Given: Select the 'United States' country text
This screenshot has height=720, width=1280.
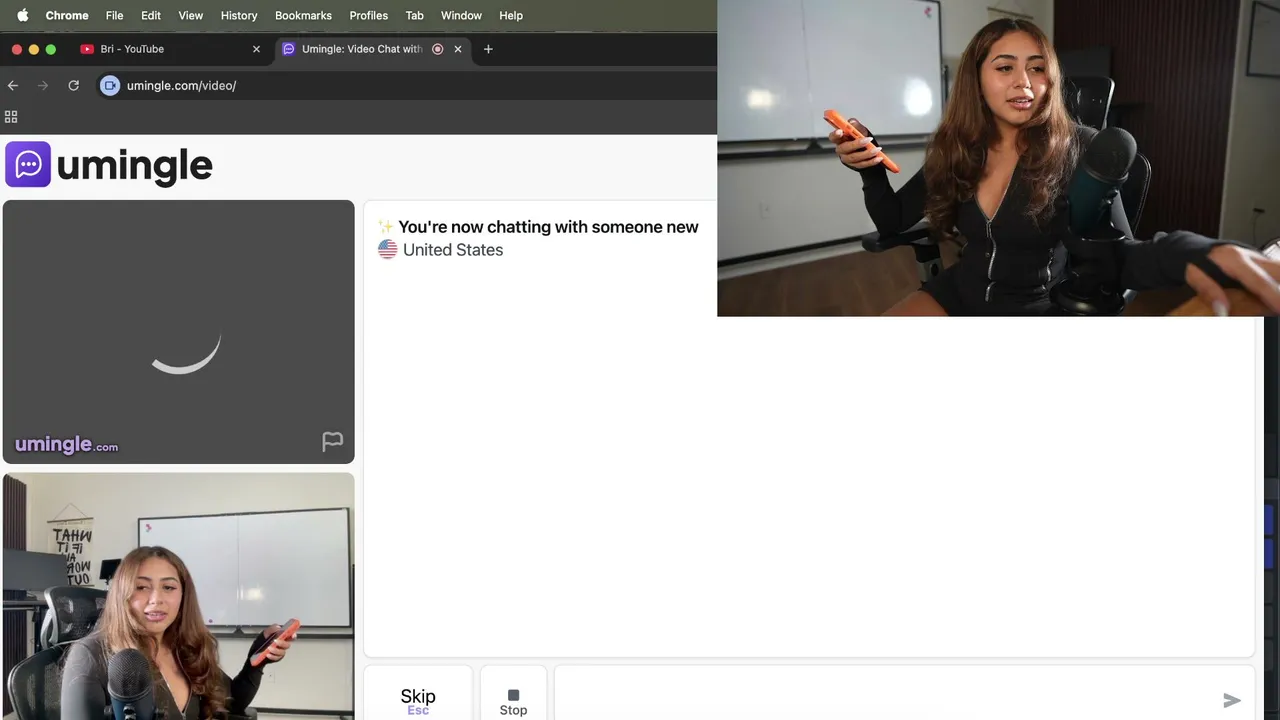Looking at the screenshot, I should 453,250.
